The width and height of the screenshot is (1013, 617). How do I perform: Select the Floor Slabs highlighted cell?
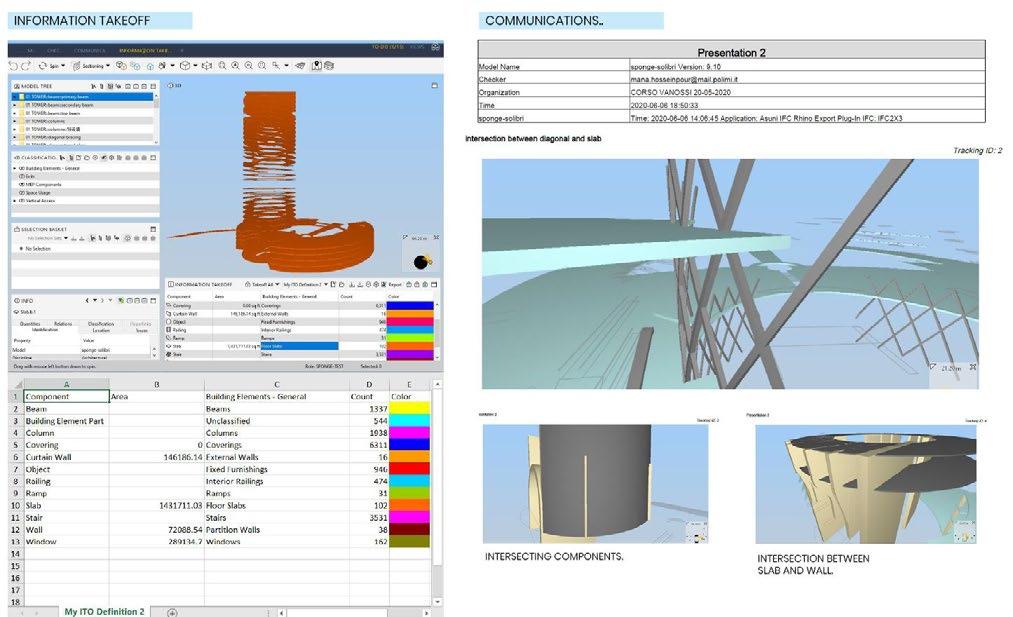pos(299,346)
